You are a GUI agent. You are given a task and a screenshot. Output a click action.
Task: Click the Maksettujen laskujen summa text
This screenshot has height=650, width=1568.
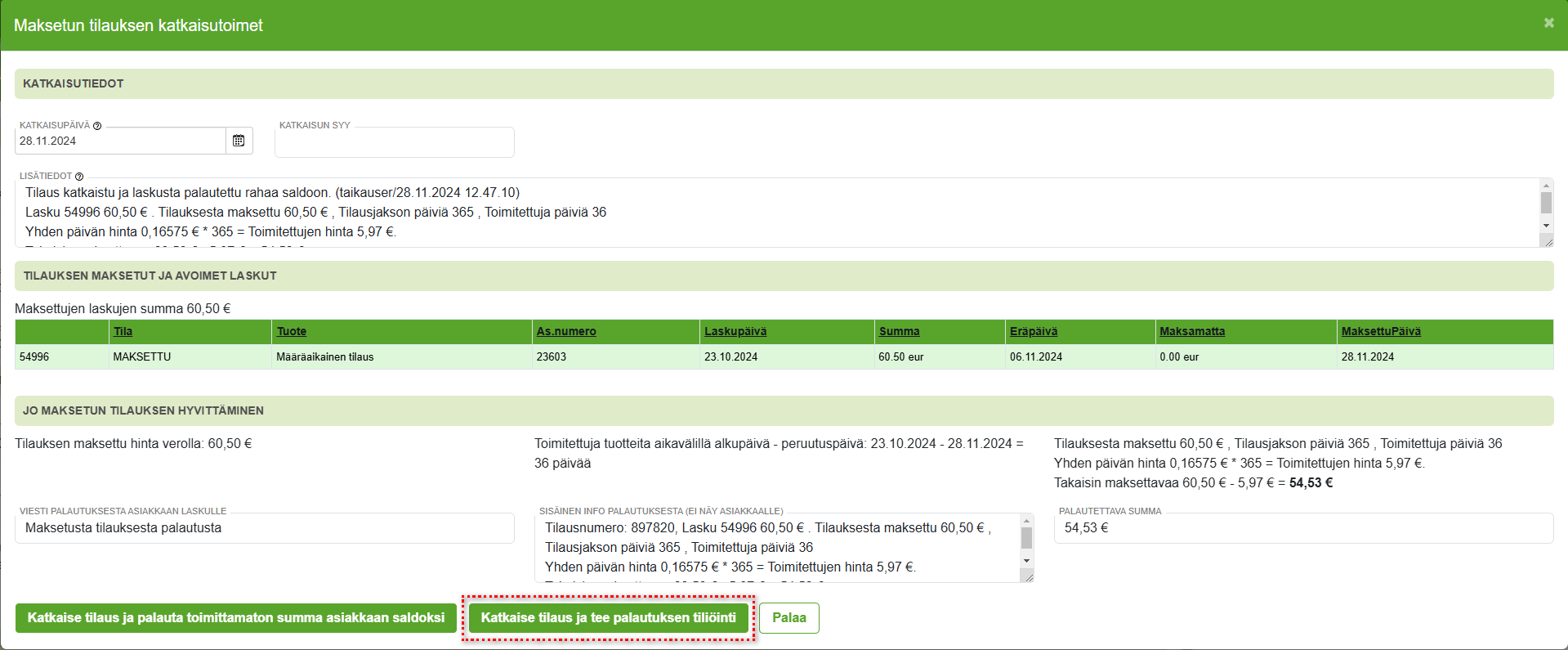(123, 308)
